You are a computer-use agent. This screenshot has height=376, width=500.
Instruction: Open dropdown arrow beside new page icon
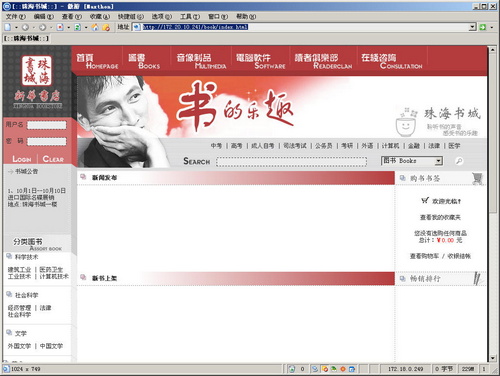click(16, 27)
